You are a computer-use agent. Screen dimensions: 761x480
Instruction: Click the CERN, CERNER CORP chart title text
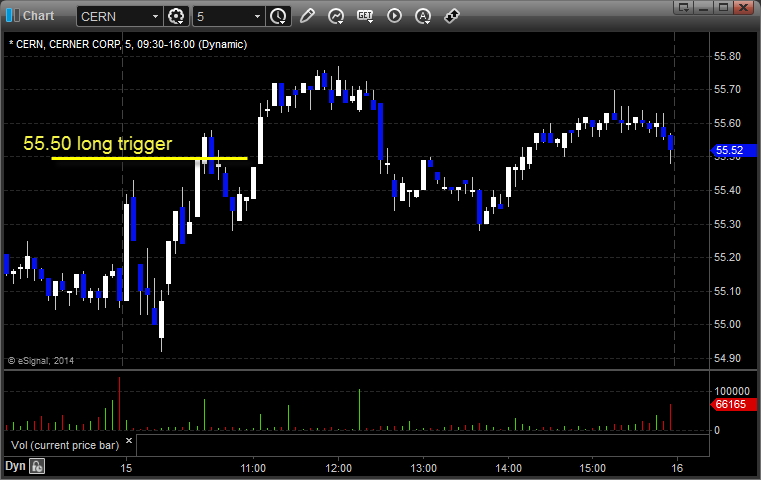tap(128, 44)
